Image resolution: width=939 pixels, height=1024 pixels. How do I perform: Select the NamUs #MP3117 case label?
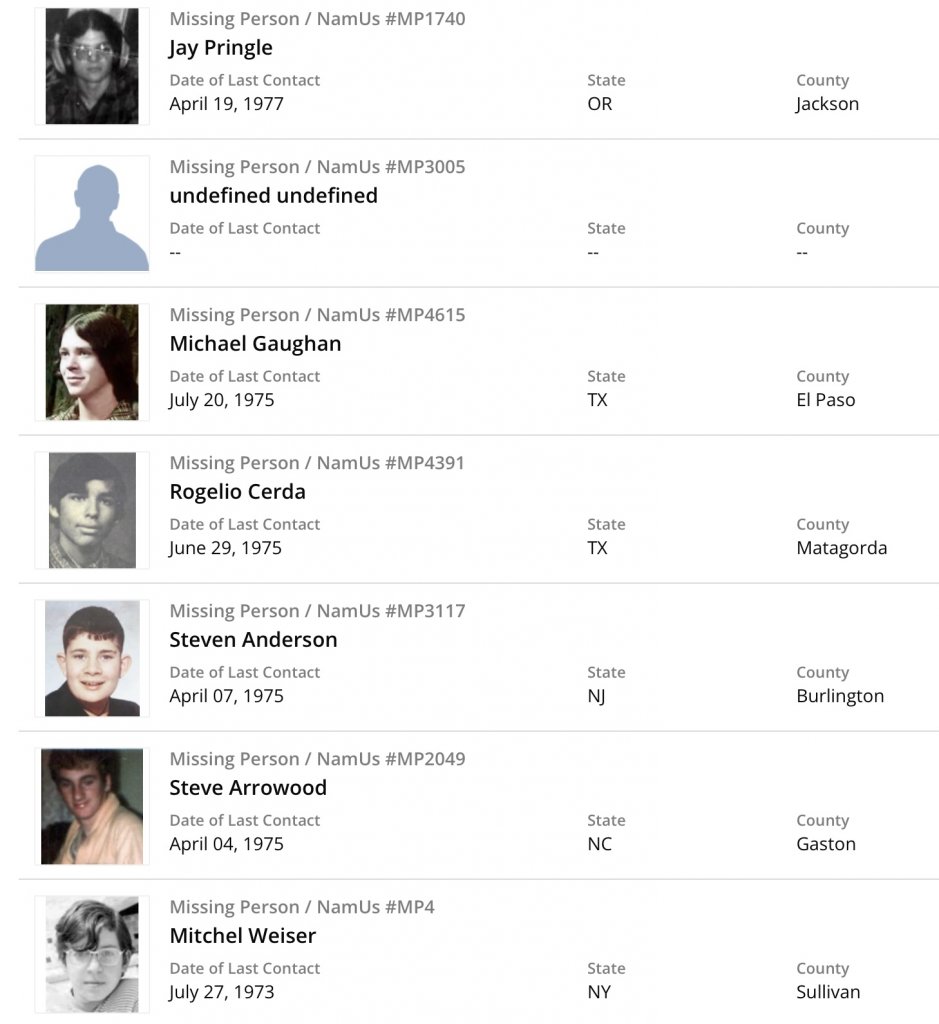pos(317,611)
